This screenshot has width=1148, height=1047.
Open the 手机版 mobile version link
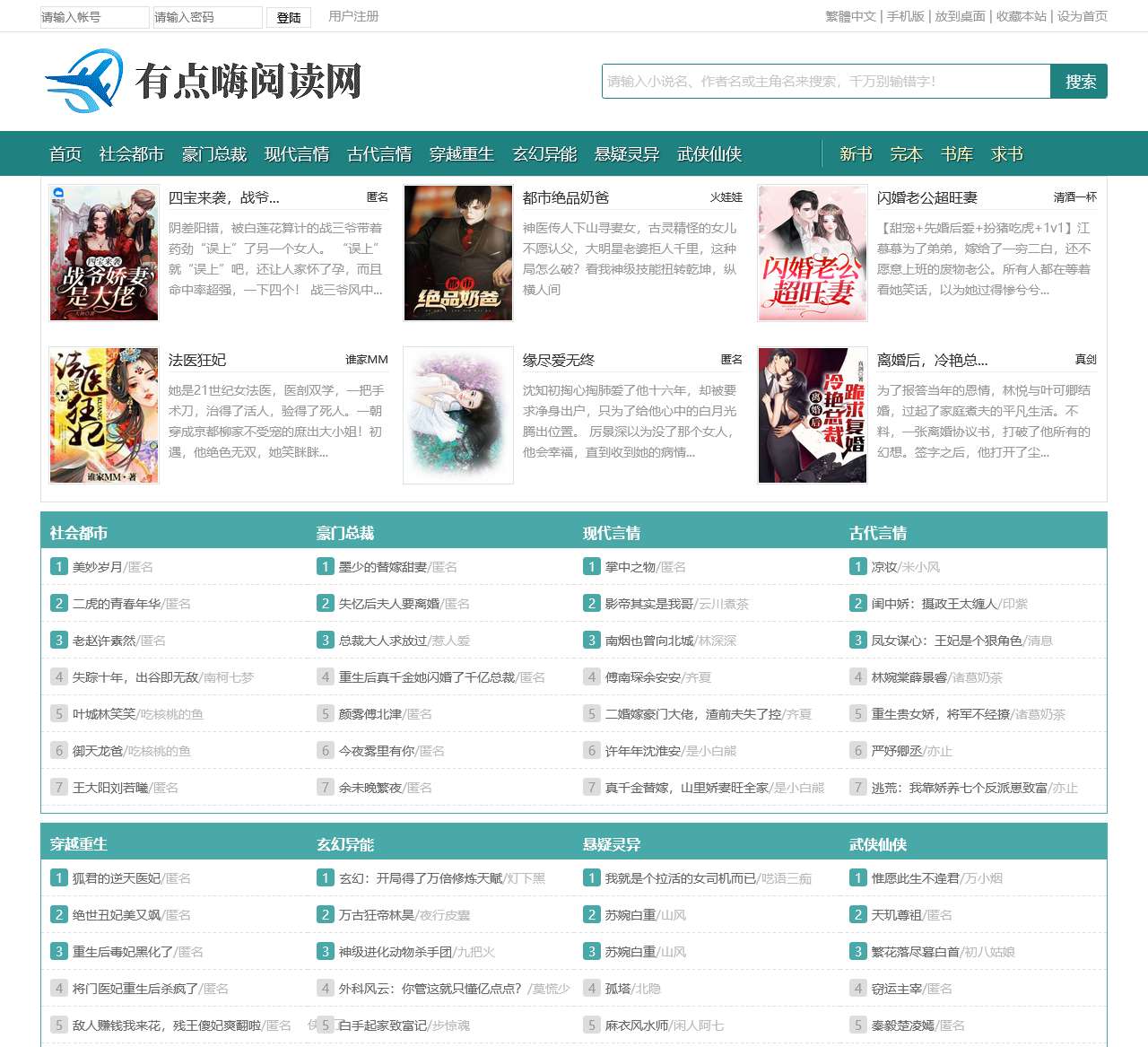pos(905,16)
